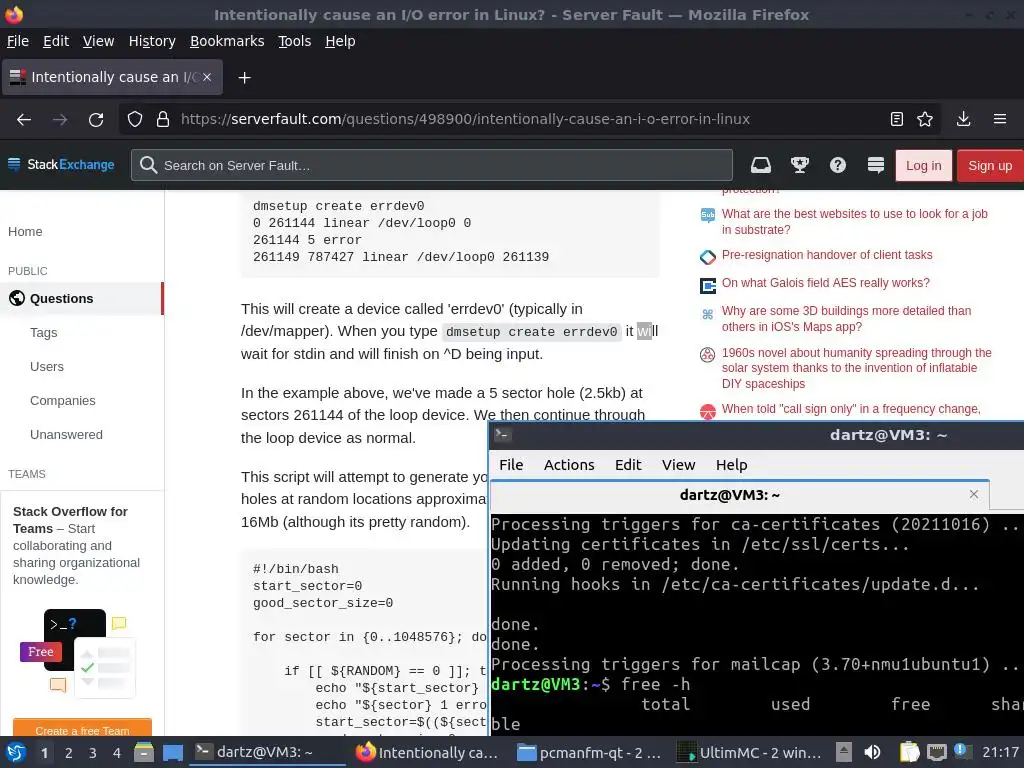The width and height of the screenshot is (1024, 768).
Task: Switch to virtual desktop 4
Action: tap(117, 753)
